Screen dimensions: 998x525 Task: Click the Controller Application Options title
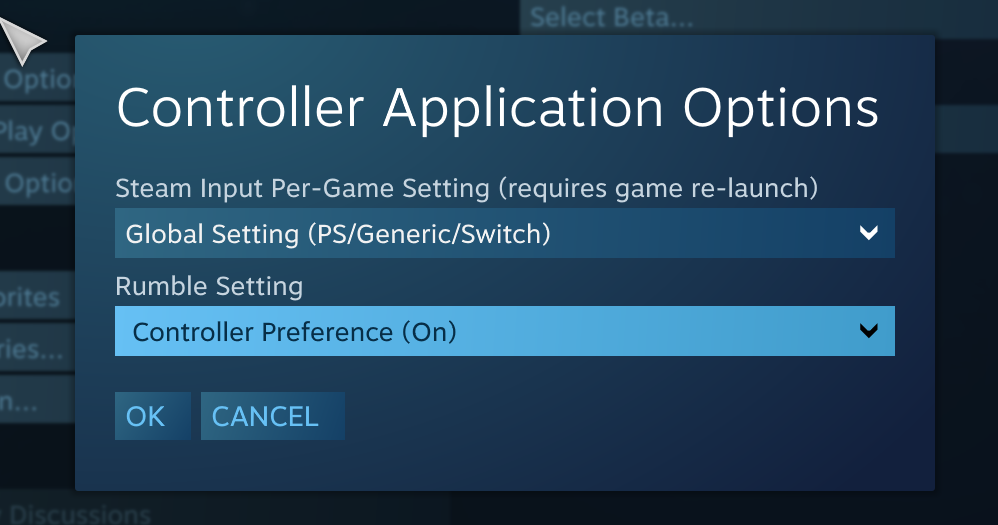click(x=497, y=107)
